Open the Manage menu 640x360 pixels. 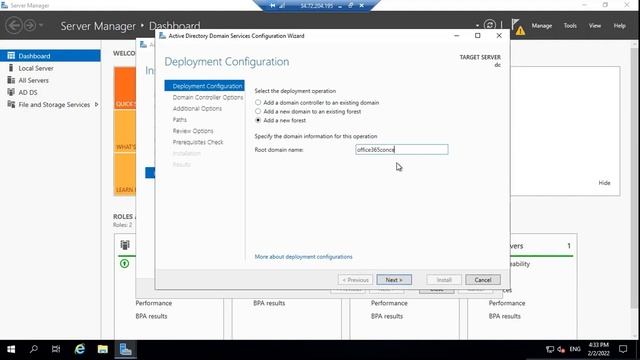542,26
